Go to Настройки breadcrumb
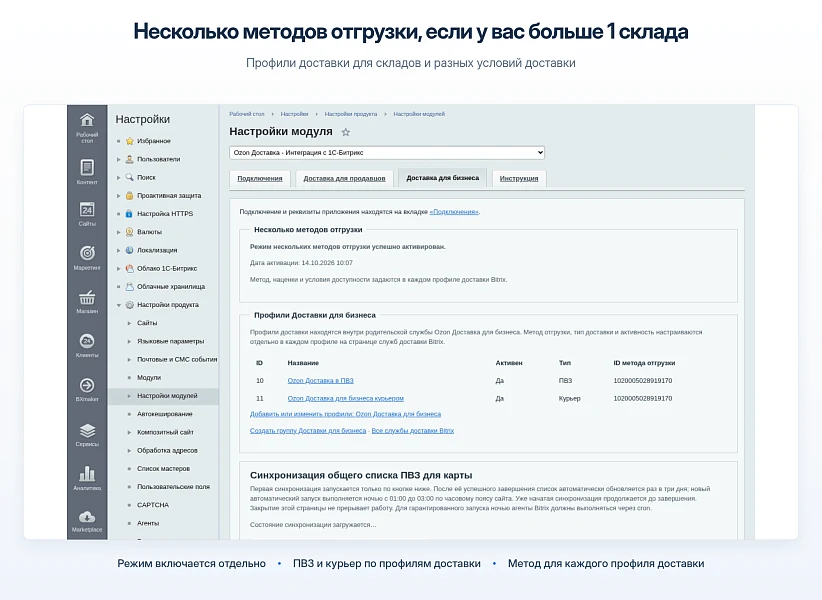The height and width of the screenshot is (600, 822). coord(294,114)
